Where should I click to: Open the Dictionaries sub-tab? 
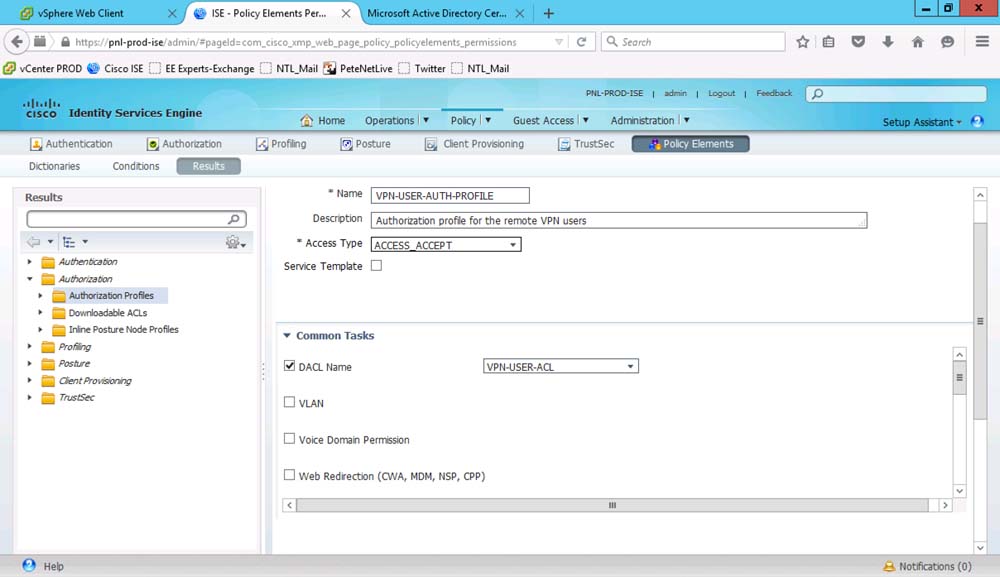click(54, 166)
